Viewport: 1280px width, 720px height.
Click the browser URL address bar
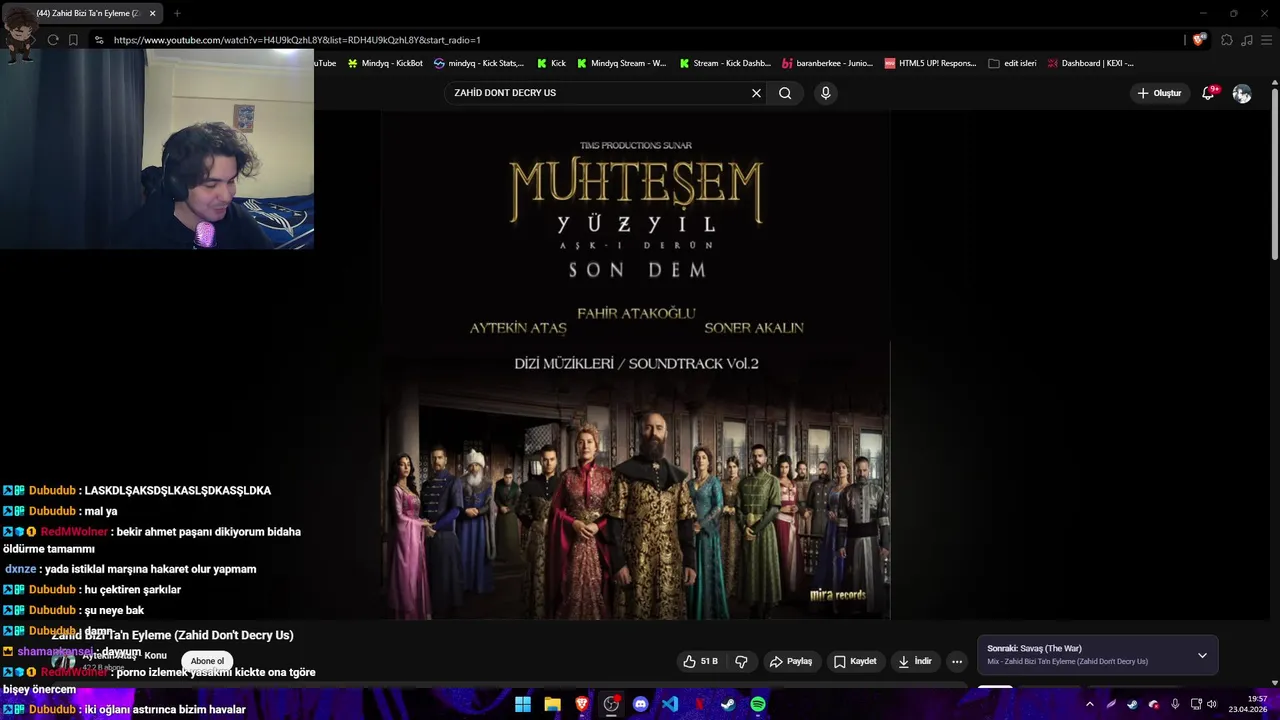point(640,40)
